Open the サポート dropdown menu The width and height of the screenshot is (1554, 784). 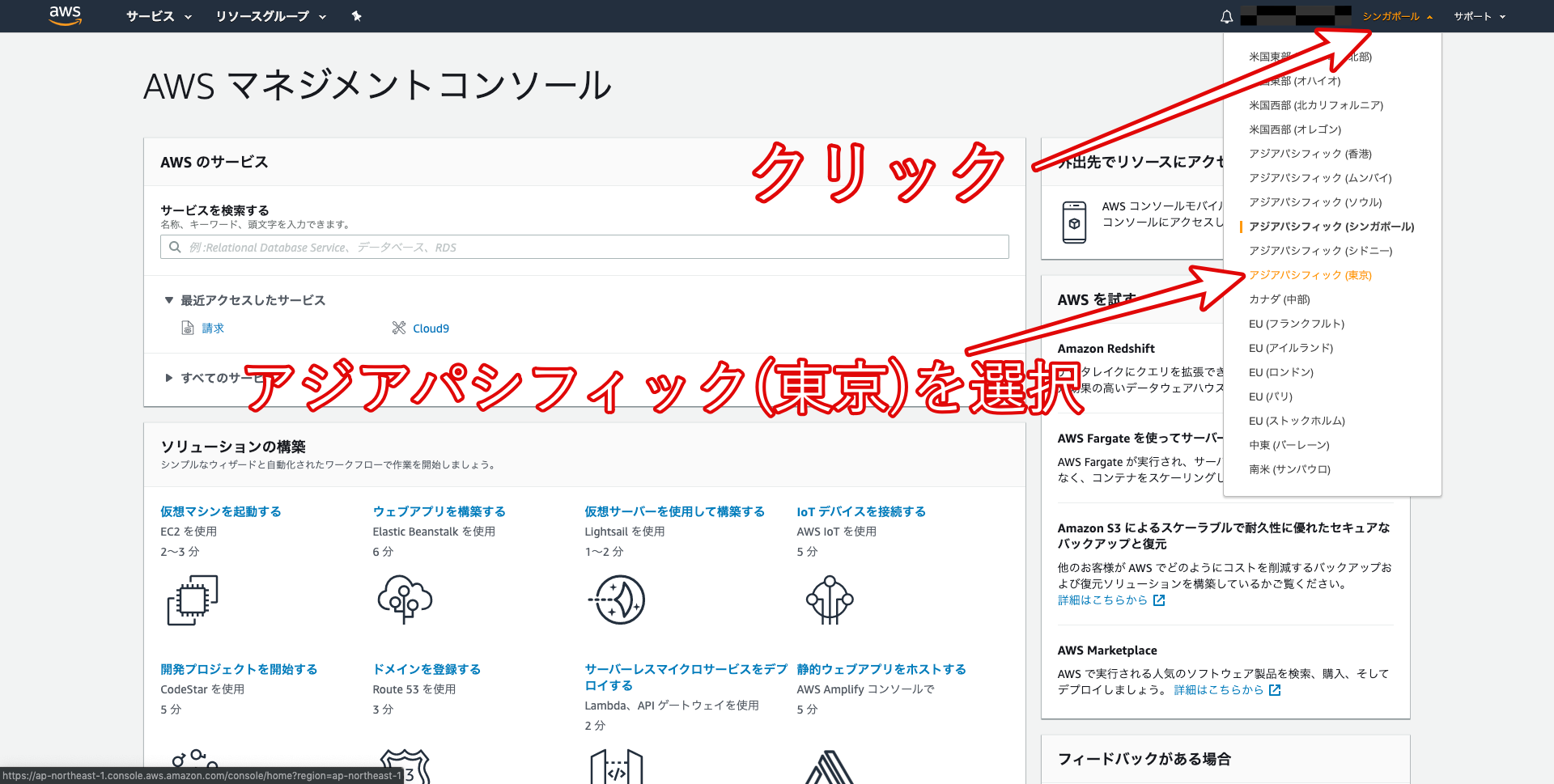[x=1479, y=16]
